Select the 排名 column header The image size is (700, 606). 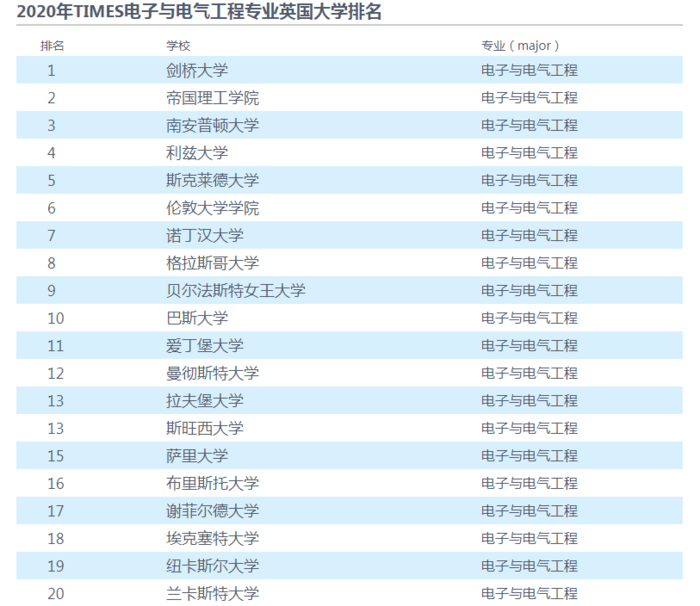coord(52,46)
